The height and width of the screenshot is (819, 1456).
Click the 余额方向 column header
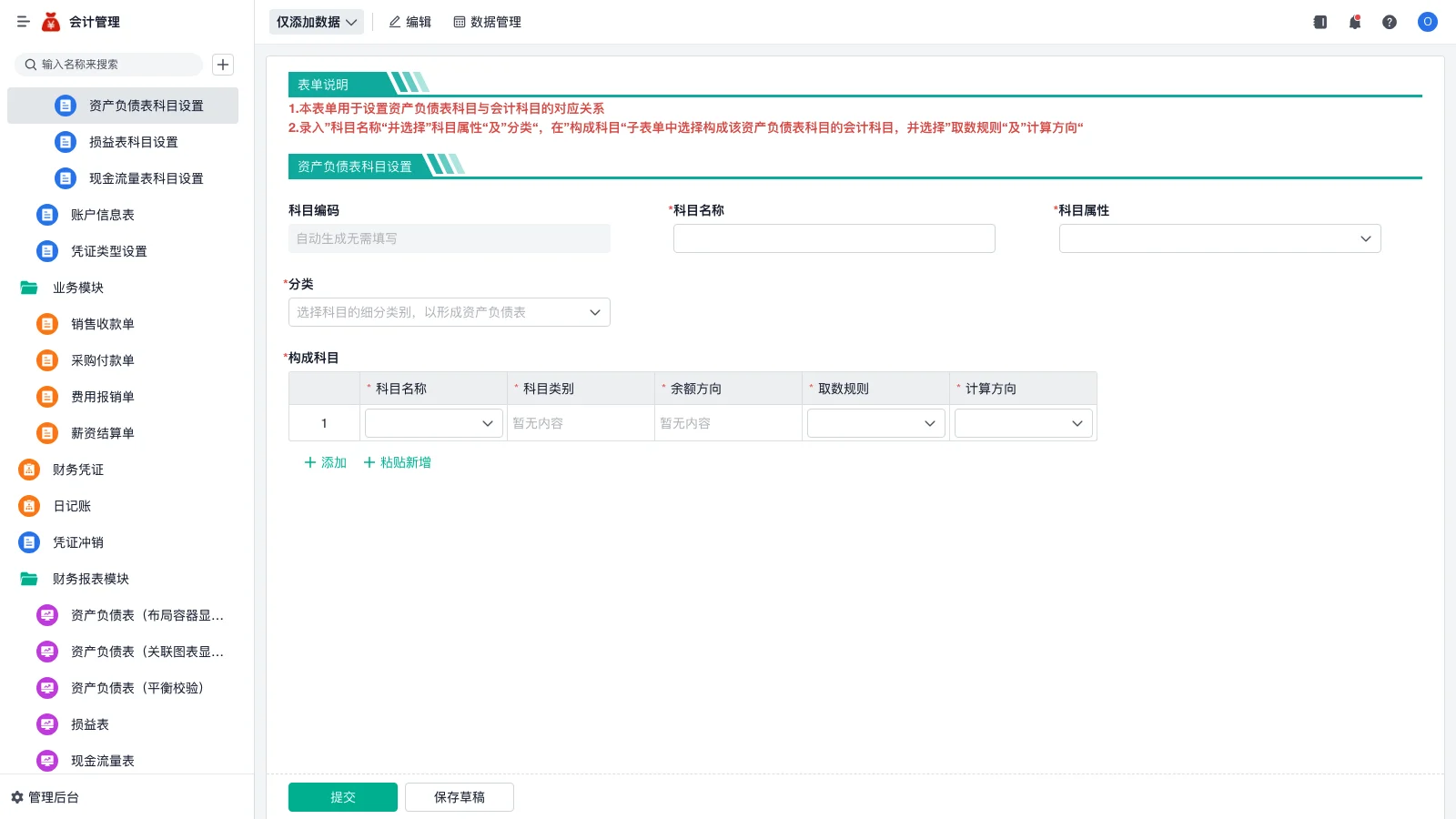(x=728, y=389)
